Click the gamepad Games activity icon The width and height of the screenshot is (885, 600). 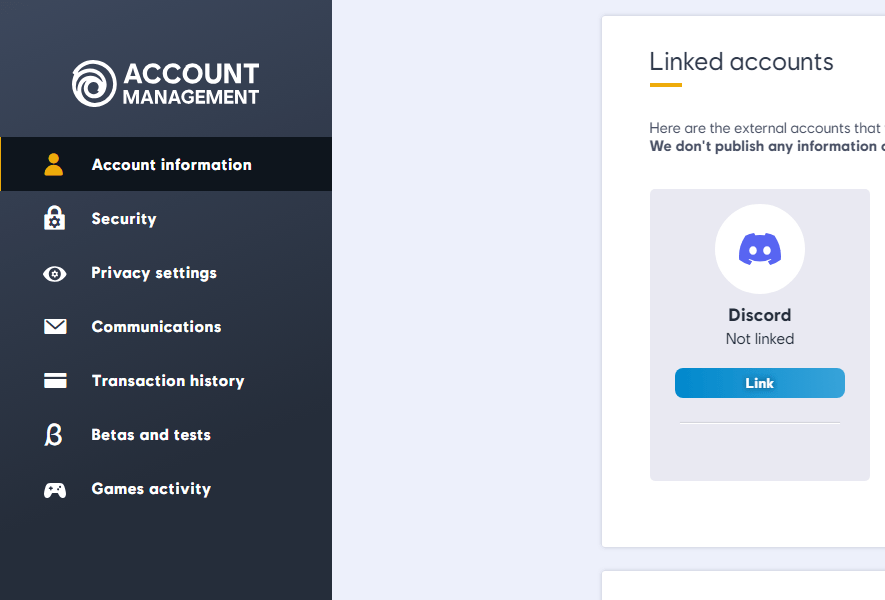[x=55, y=490]
